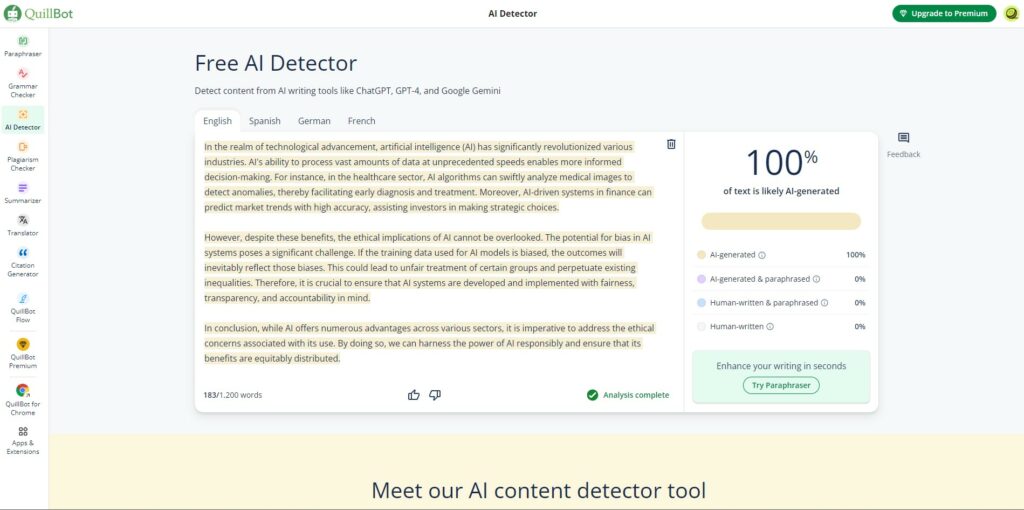The height and width of the screenshot is (510, 1024).
Task: Click the Upgrade to Premium button
Action: point(944,14)
